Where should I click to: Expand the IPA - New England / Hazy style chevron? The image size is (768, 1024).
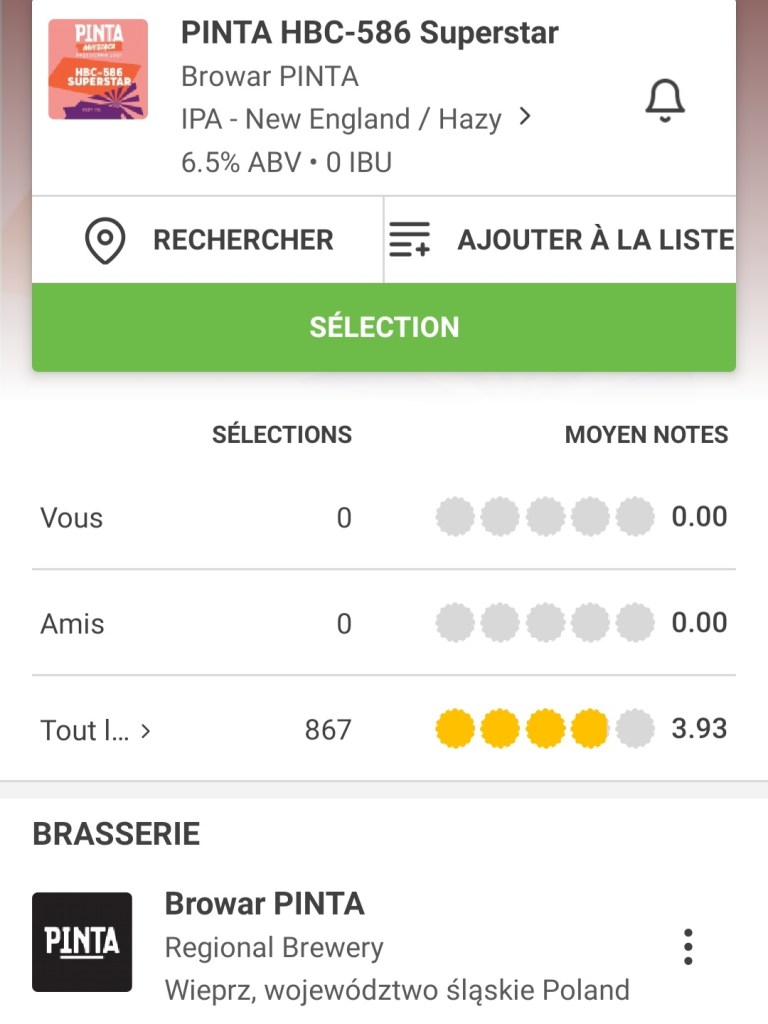pos(525,118)
